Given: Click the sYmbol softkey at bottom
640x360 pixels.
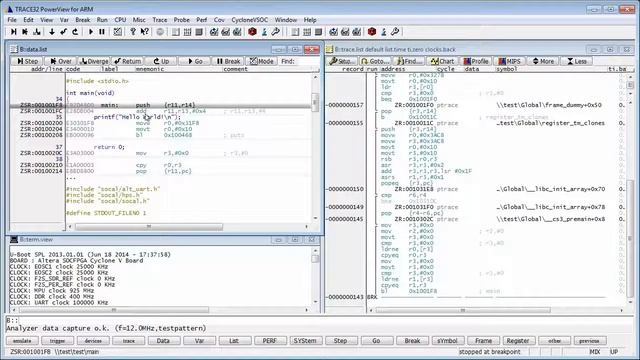Looking at the screenshot, I should pyautogui.click(x=447, y=340).
